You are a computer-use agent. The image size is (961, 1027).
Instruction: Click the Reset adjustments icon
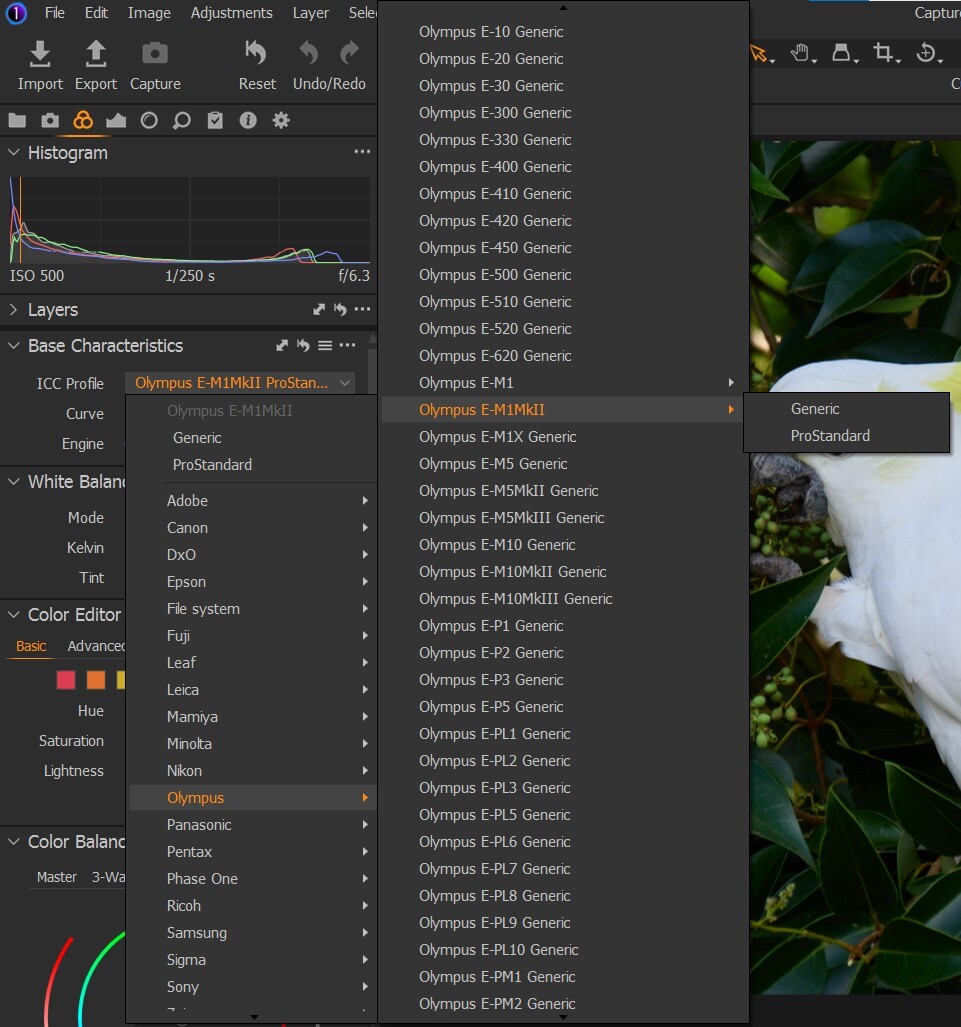pos(257,55)
